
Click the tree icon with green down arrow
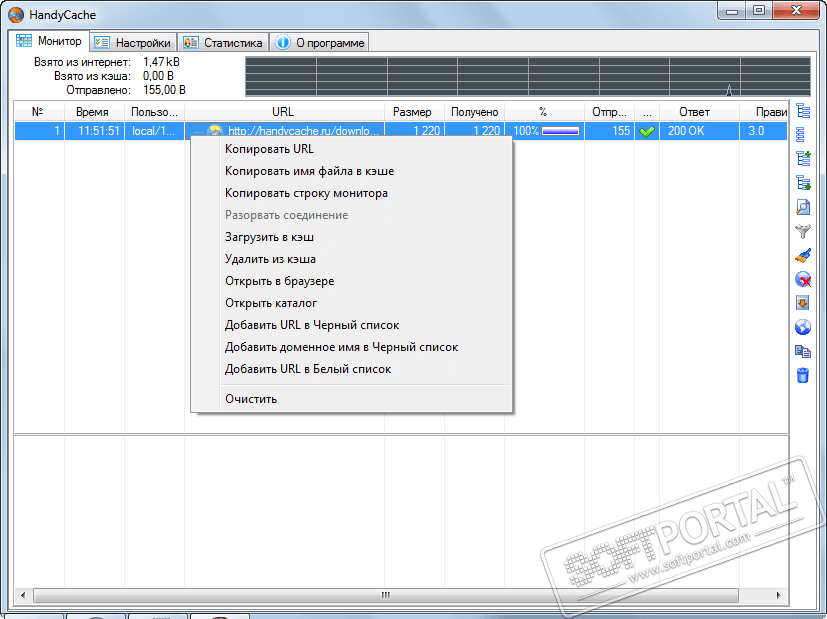tap(803, 182)
